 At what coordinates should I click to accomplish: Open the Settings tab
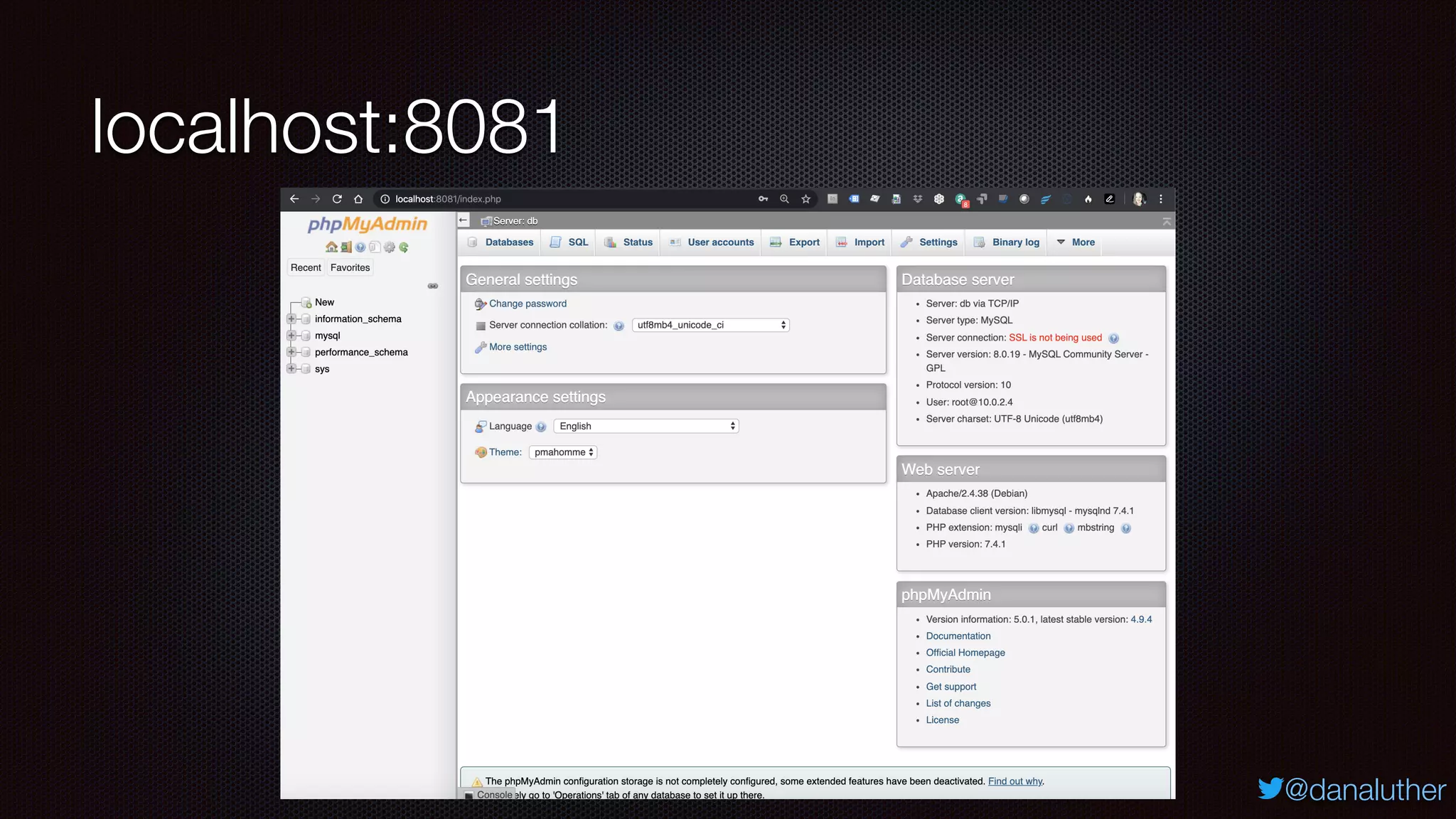[x=929, y=242]
